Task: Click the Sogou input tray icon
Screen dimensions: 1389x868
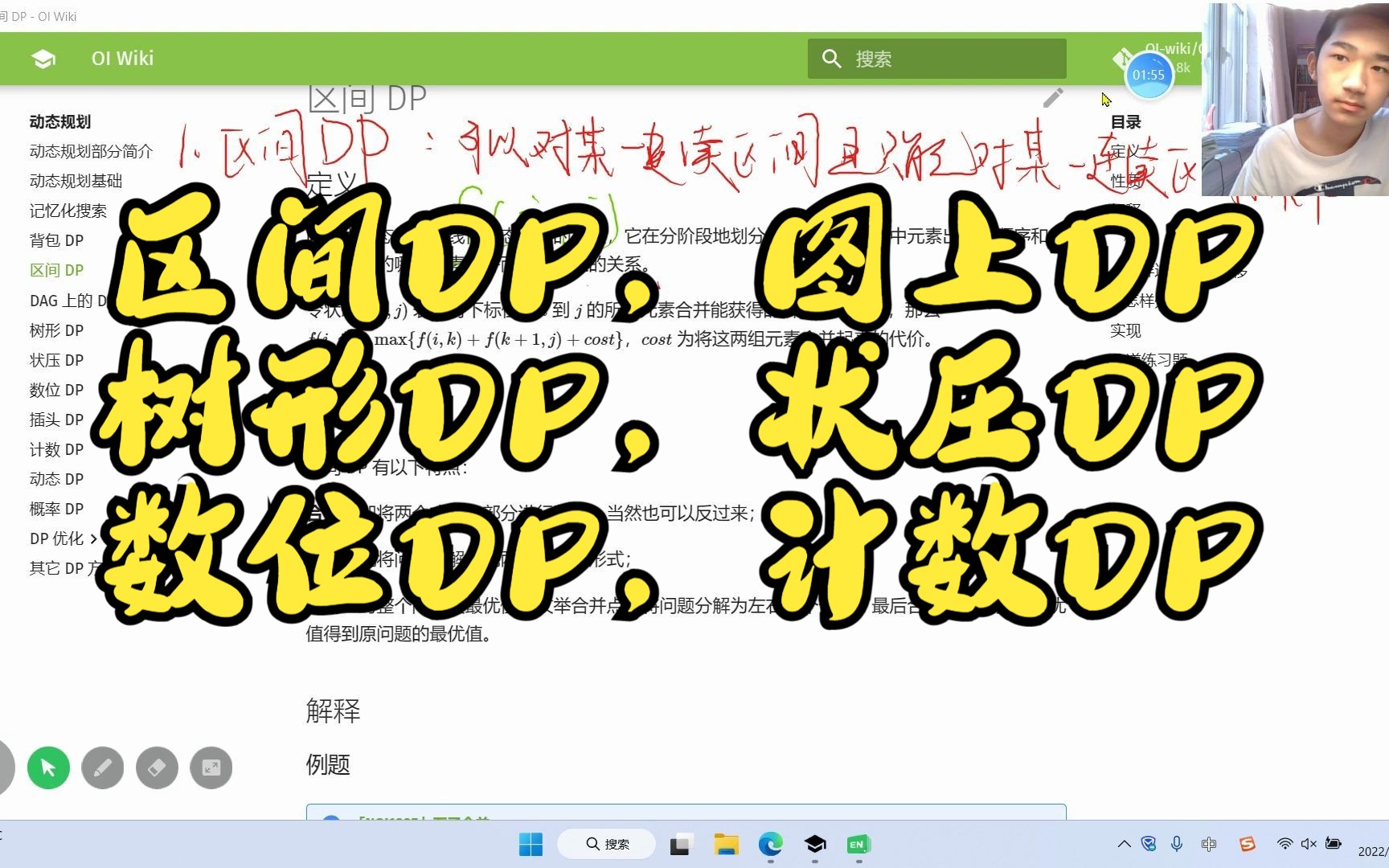Action: point(1248,844)
